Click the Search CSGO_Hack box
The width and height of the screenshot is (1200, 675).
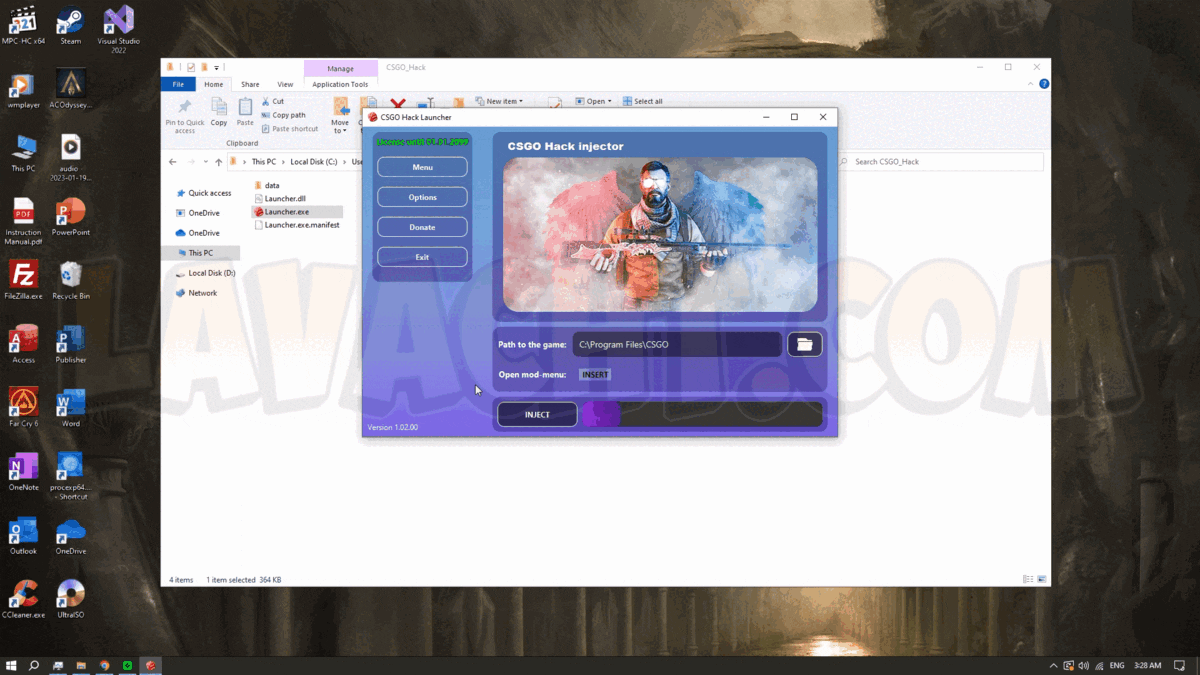pos(940,161)
